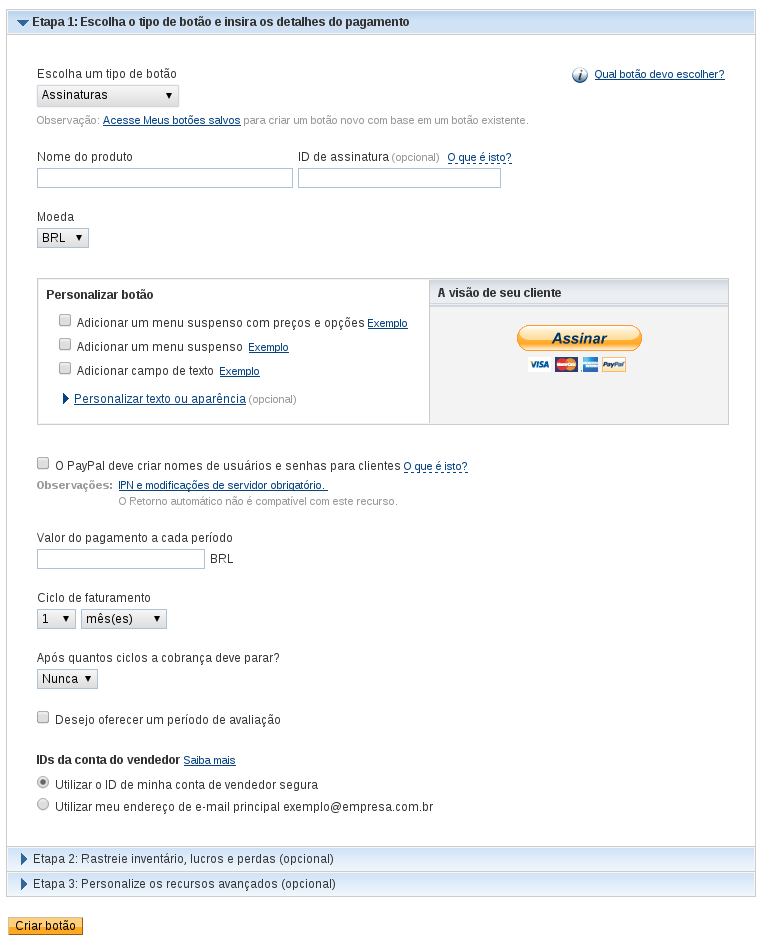Check Adicionar campo de texto option
The image size is (763, 940).
(x=65, y=368)
